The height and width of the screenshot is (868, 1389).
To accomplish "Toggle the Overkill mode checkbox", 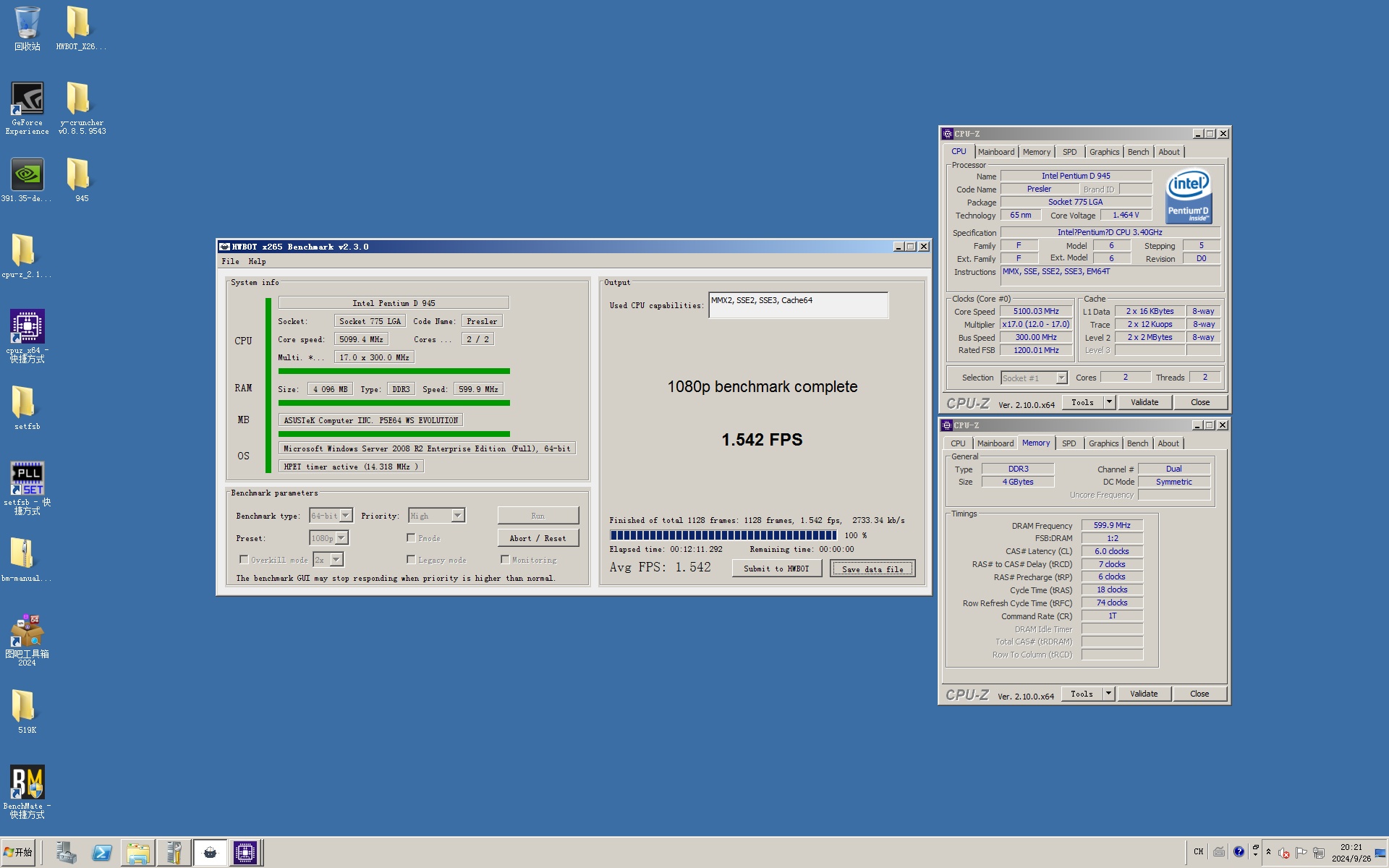I will [244, 559].
